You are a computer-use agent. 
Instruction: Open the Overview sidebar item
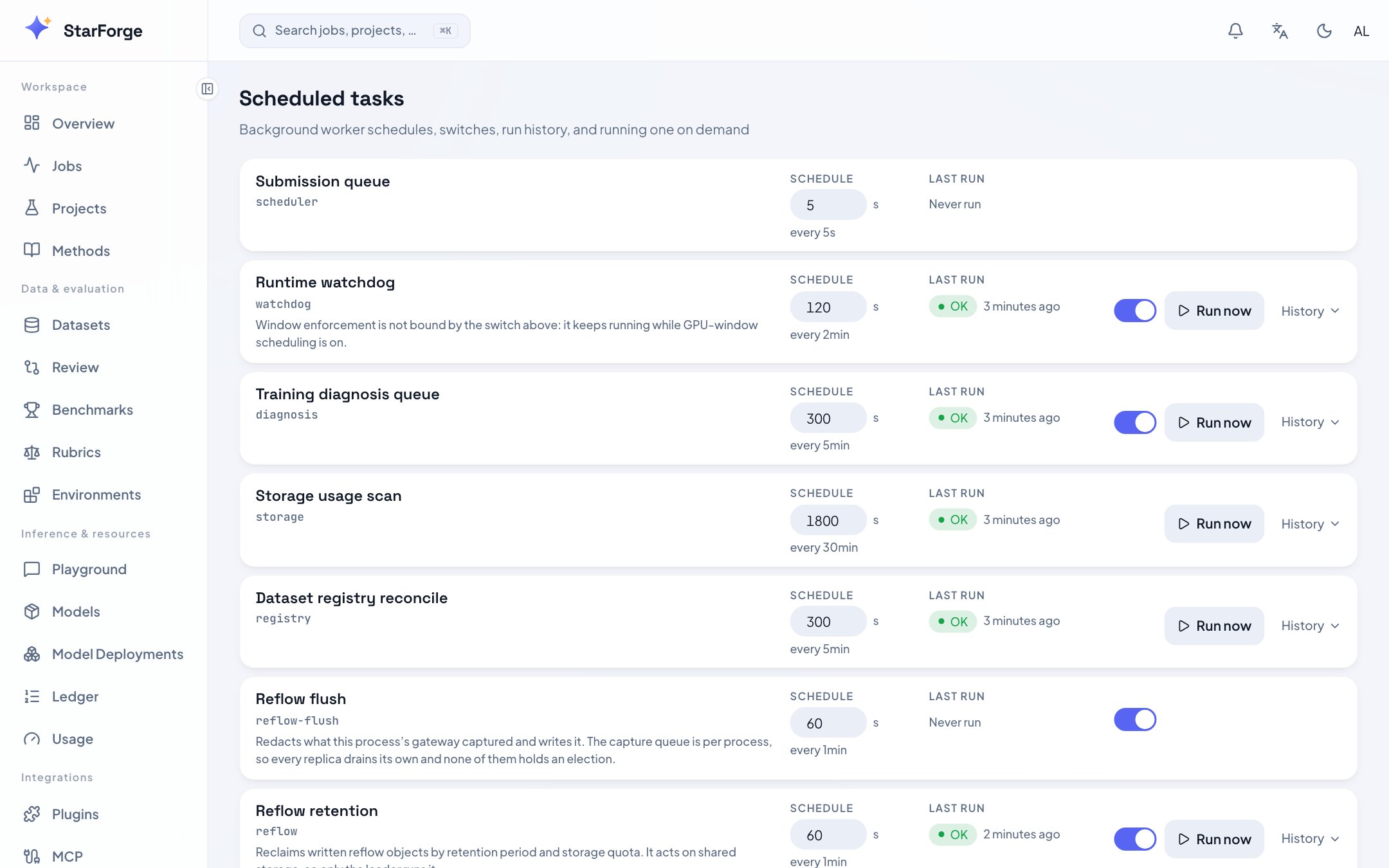[x=104, y=123]
